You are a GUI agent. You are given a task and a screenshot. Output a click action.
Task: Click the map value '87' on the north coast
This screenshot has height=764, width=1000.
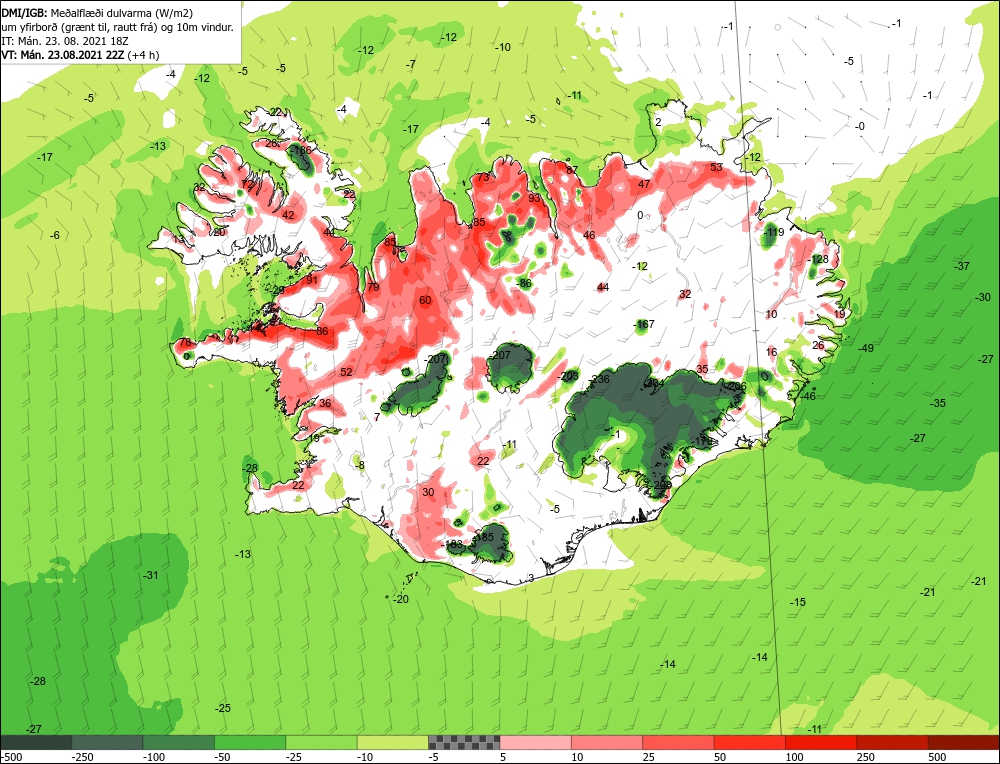point(572,171)
